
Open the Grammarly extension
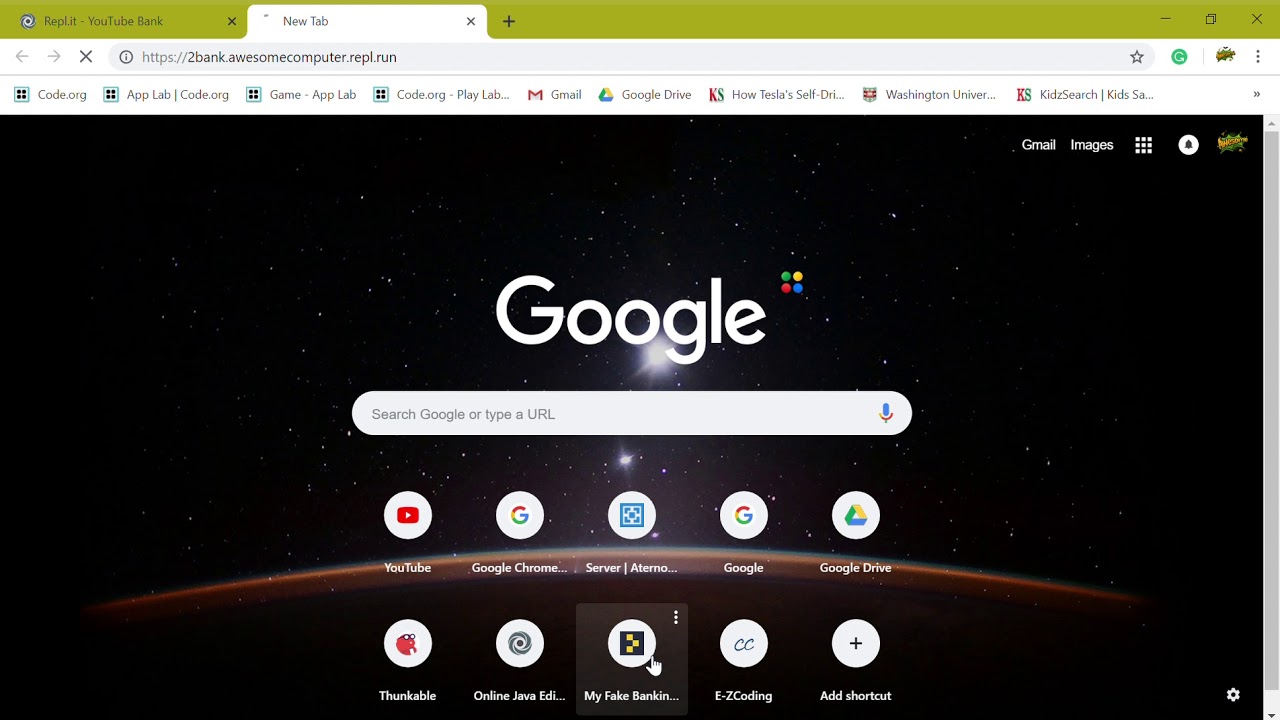[1180, 57]
